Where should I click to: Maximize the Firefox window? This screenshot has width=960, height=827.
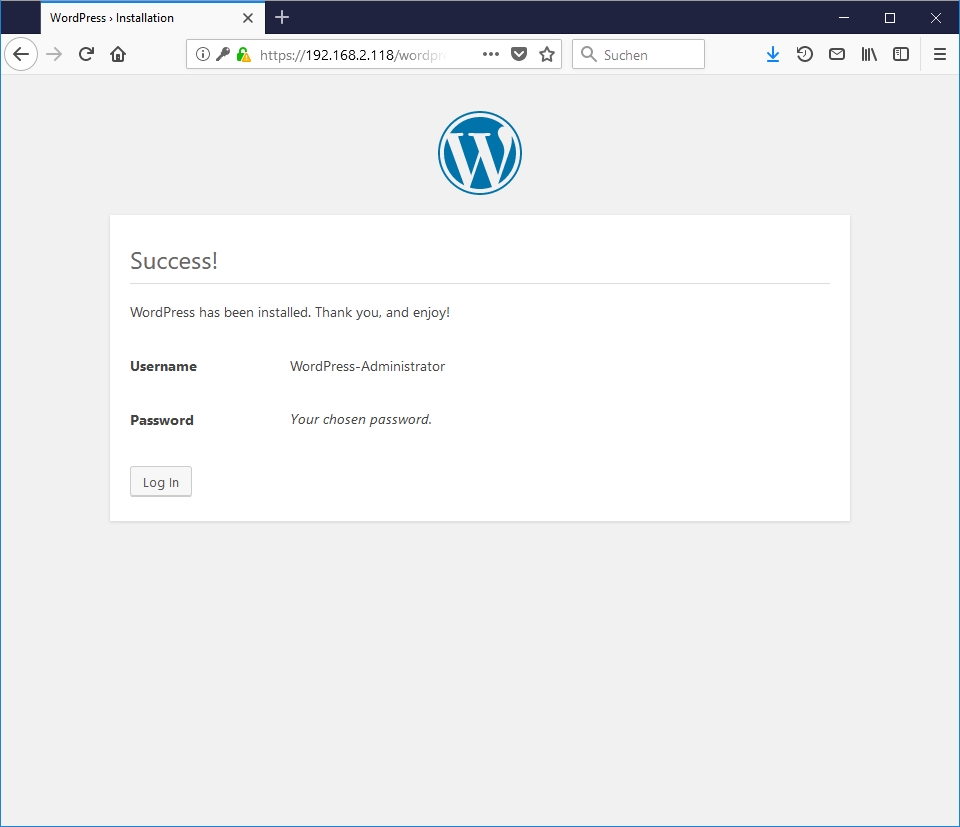click(x=890, y=18)
